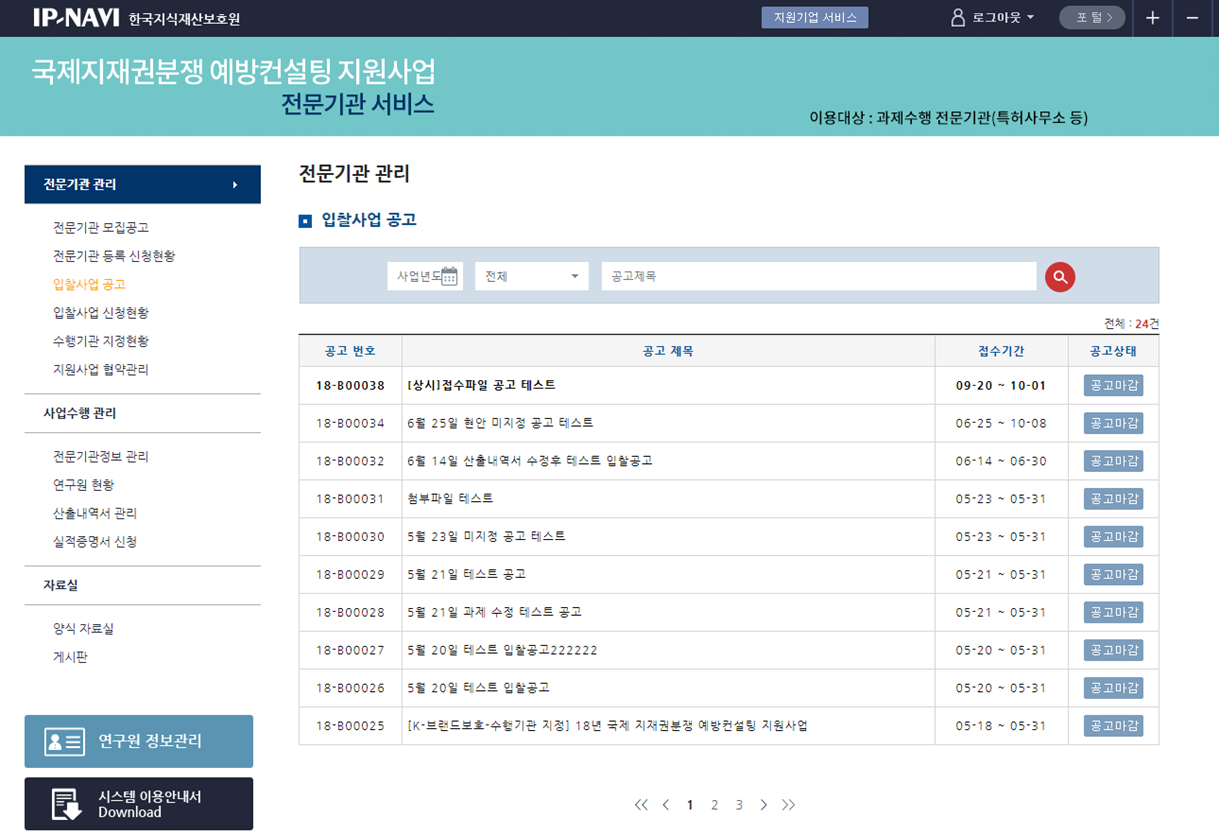Click the minus icon in the top bar
The width and height of the screenshot is (1219, 836).
click(1192, 18)
